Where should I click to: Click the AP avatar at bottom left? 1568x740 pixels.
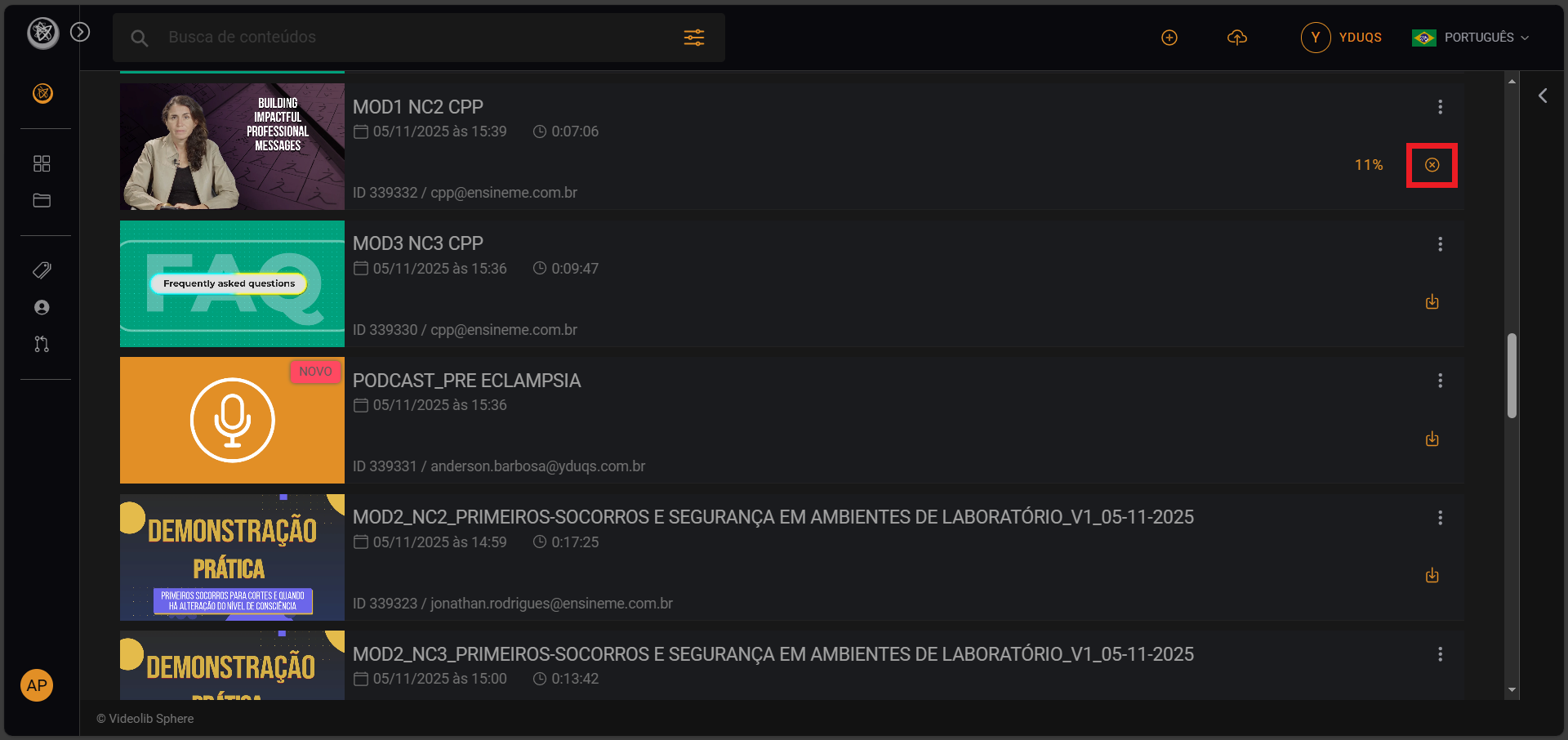pyautogui.click(x=36, y=686)
